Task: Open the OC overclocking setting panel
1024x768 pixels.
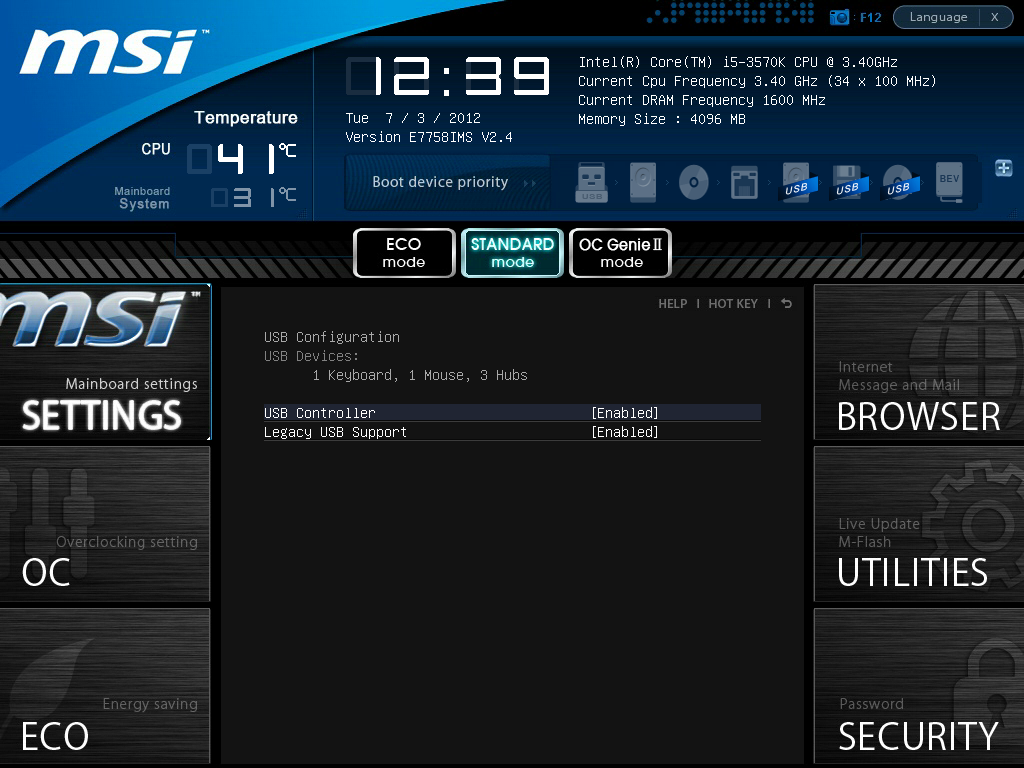Action: click(105, 524)
